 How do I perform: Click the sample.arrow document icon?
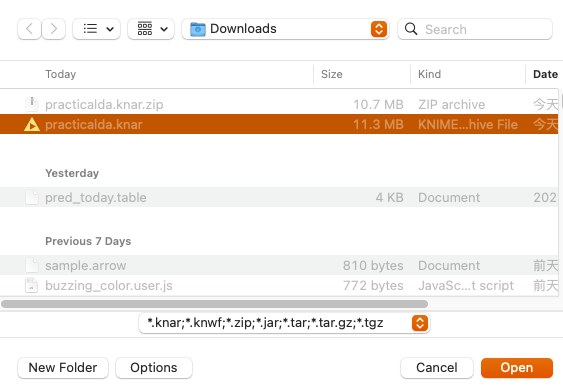32,265
